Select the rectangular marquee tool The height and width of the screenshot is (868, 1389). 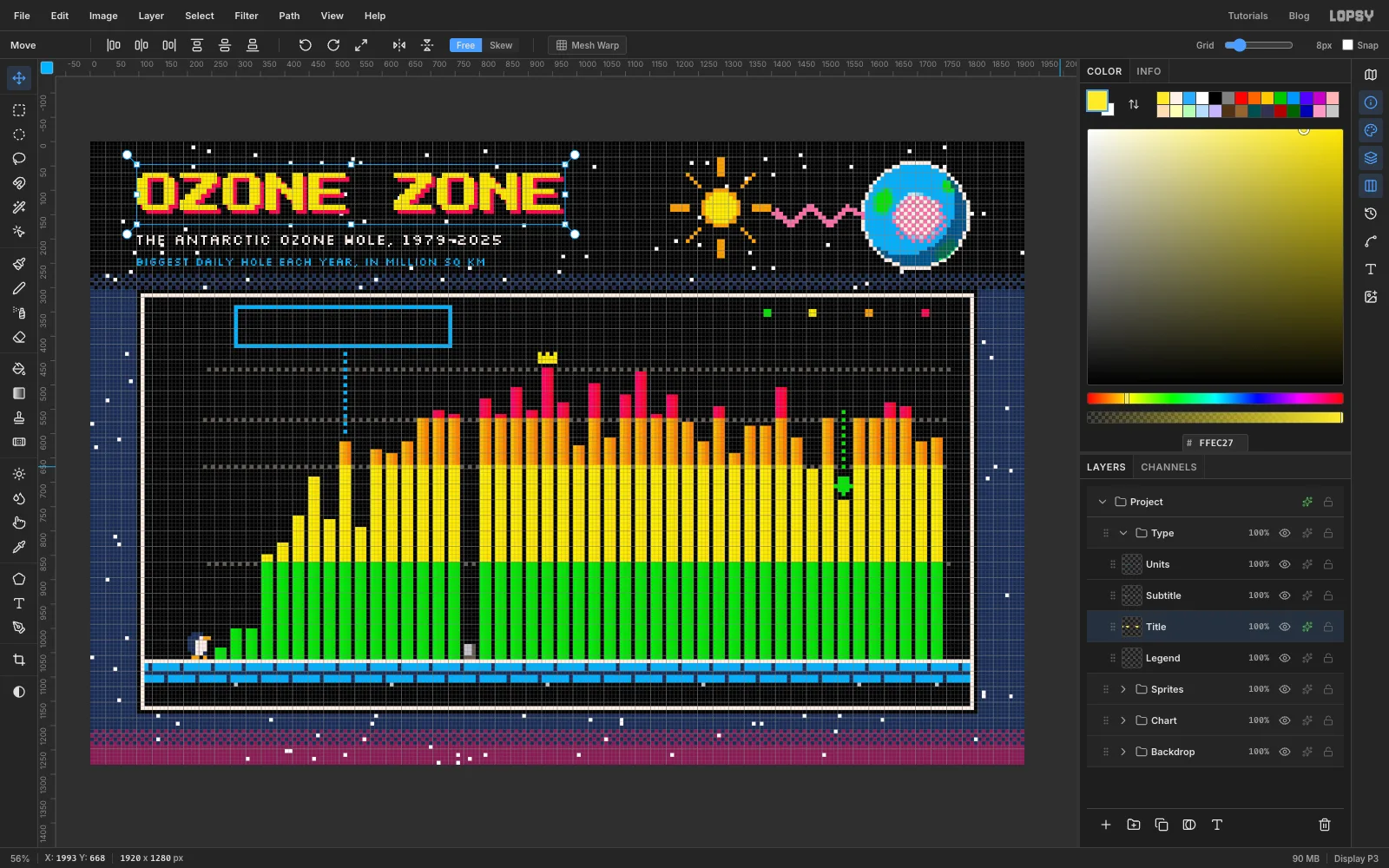(19, 110)
